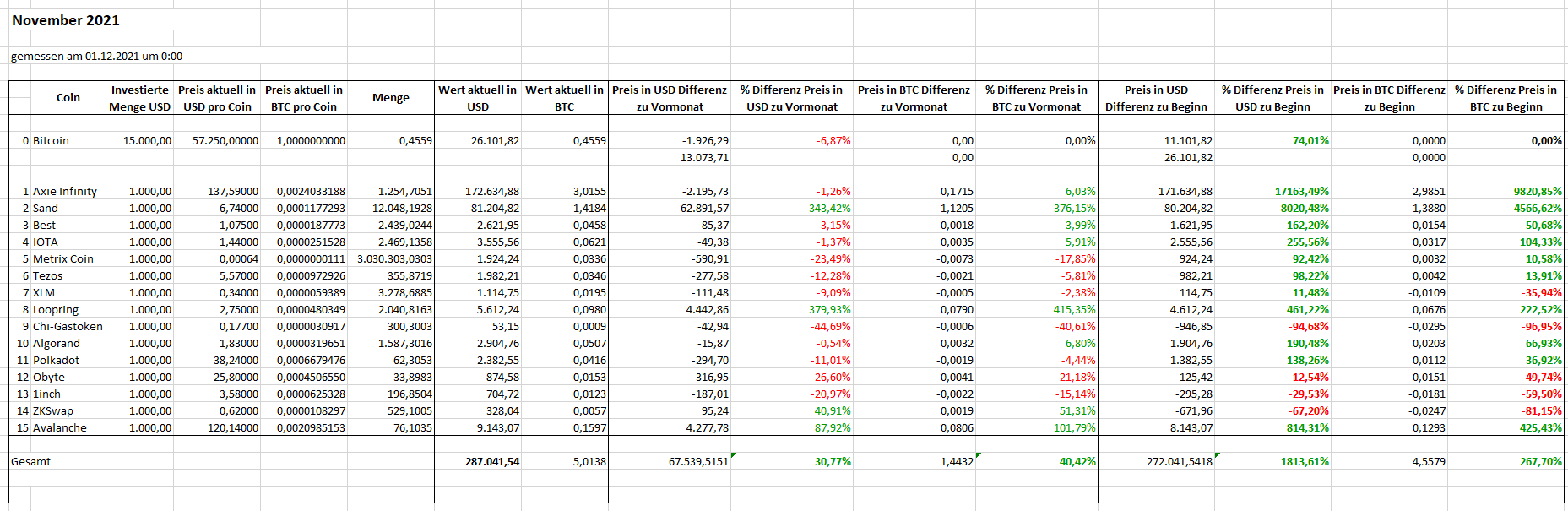Click the green '74,01%' cell
This screenshot has height=511, width=1568.
coord(1310,141)
